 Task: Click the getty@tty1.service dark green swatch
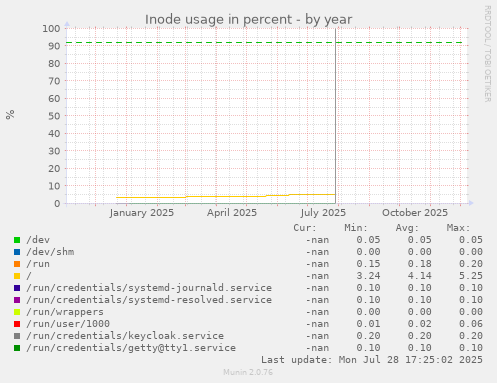click(x=17, y=348)
